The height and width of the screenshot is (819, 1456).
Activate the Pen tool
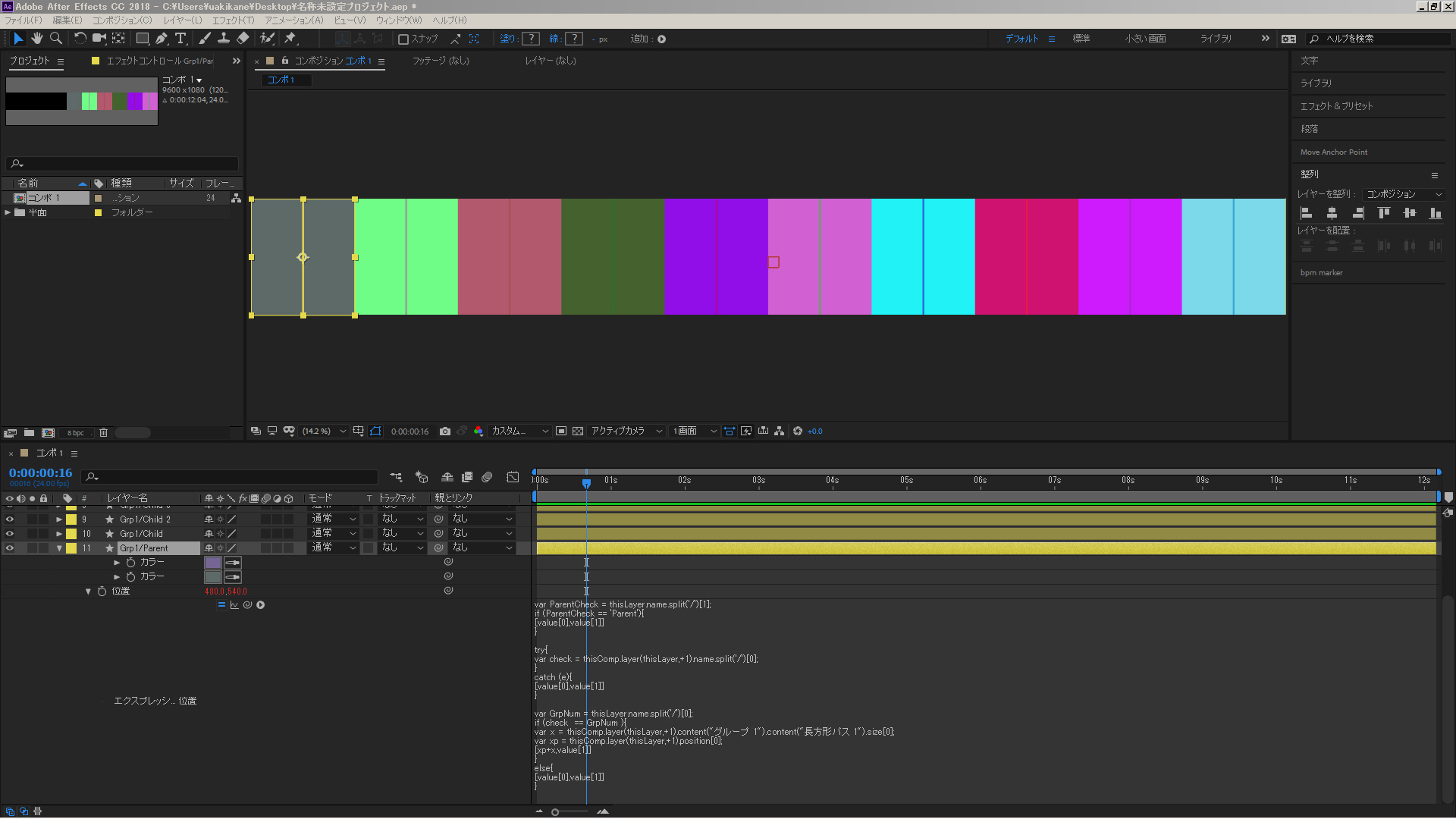click(x=161, y=38)
